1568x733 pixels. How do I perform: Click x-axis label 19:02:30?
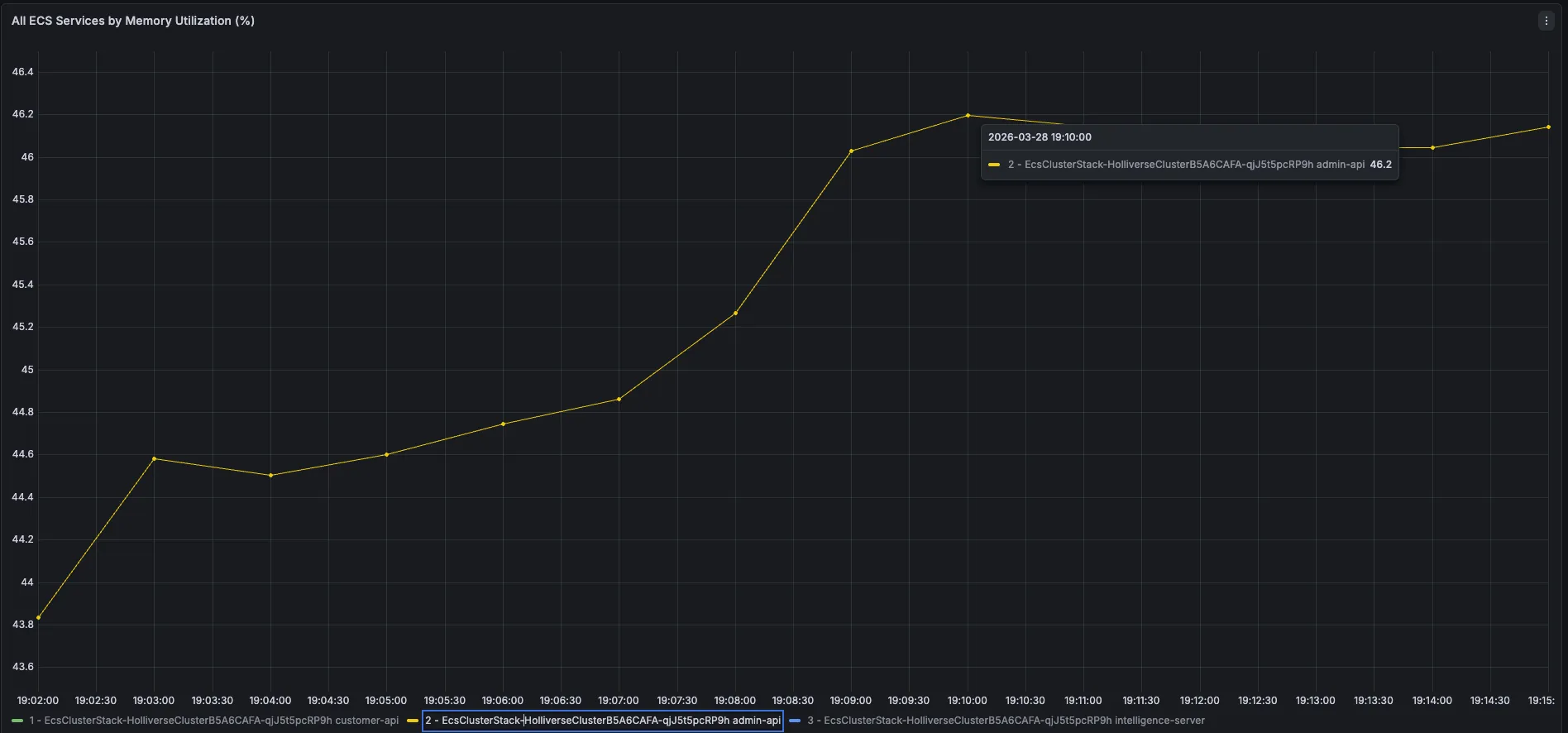point(96,701)
